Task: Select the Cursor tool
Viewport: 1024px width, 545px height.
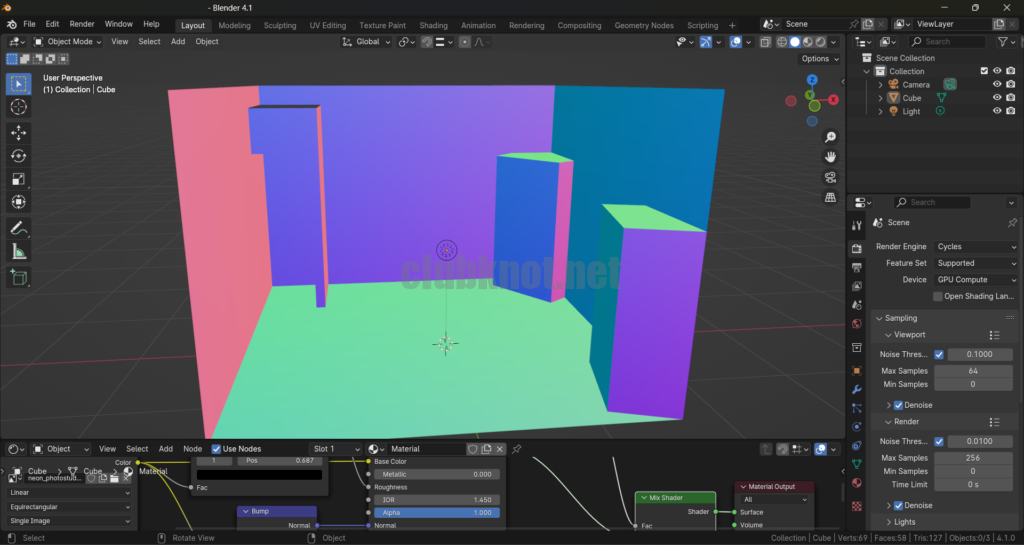Action: point(18,107)
